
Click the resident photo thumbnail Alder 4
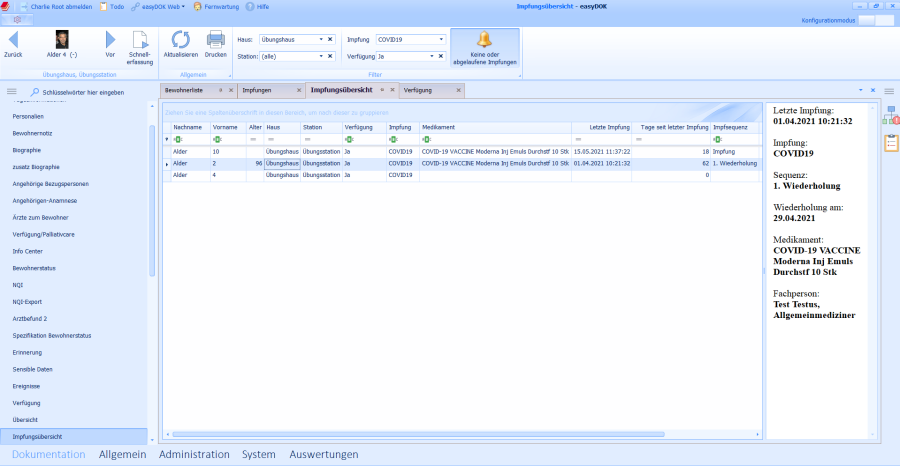click(61, 39)
